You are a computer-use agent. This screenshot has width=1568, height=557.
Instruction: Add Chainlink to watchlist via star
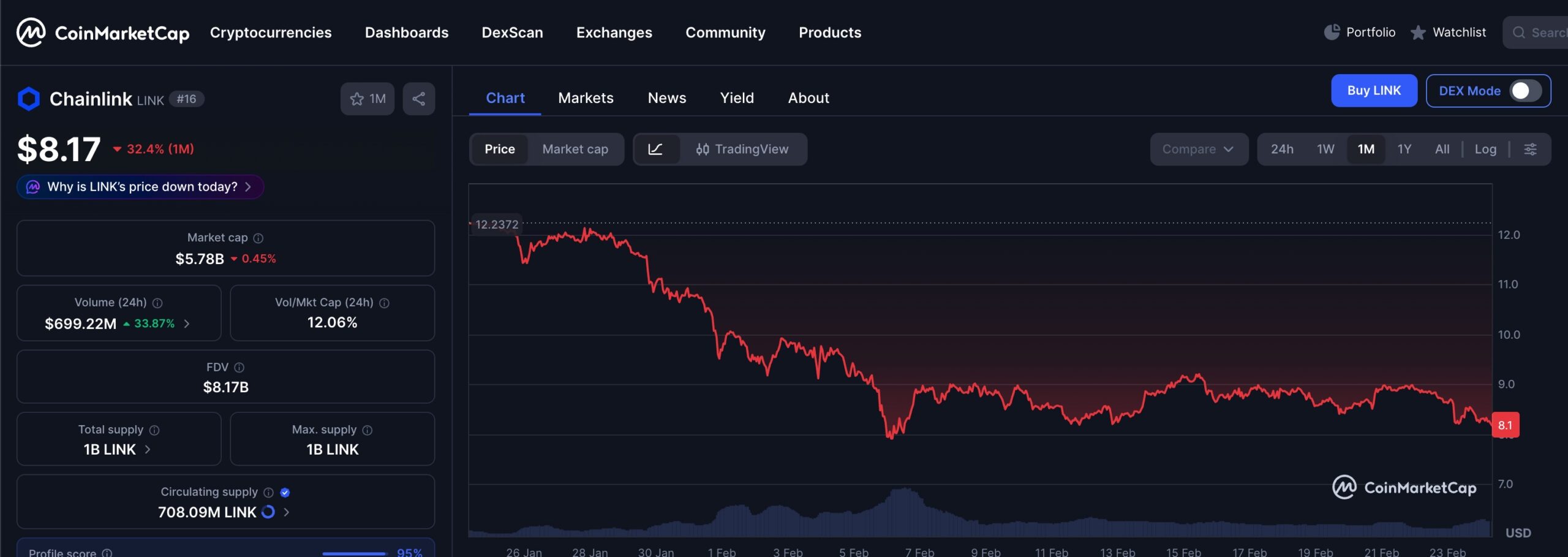[367, 99]
